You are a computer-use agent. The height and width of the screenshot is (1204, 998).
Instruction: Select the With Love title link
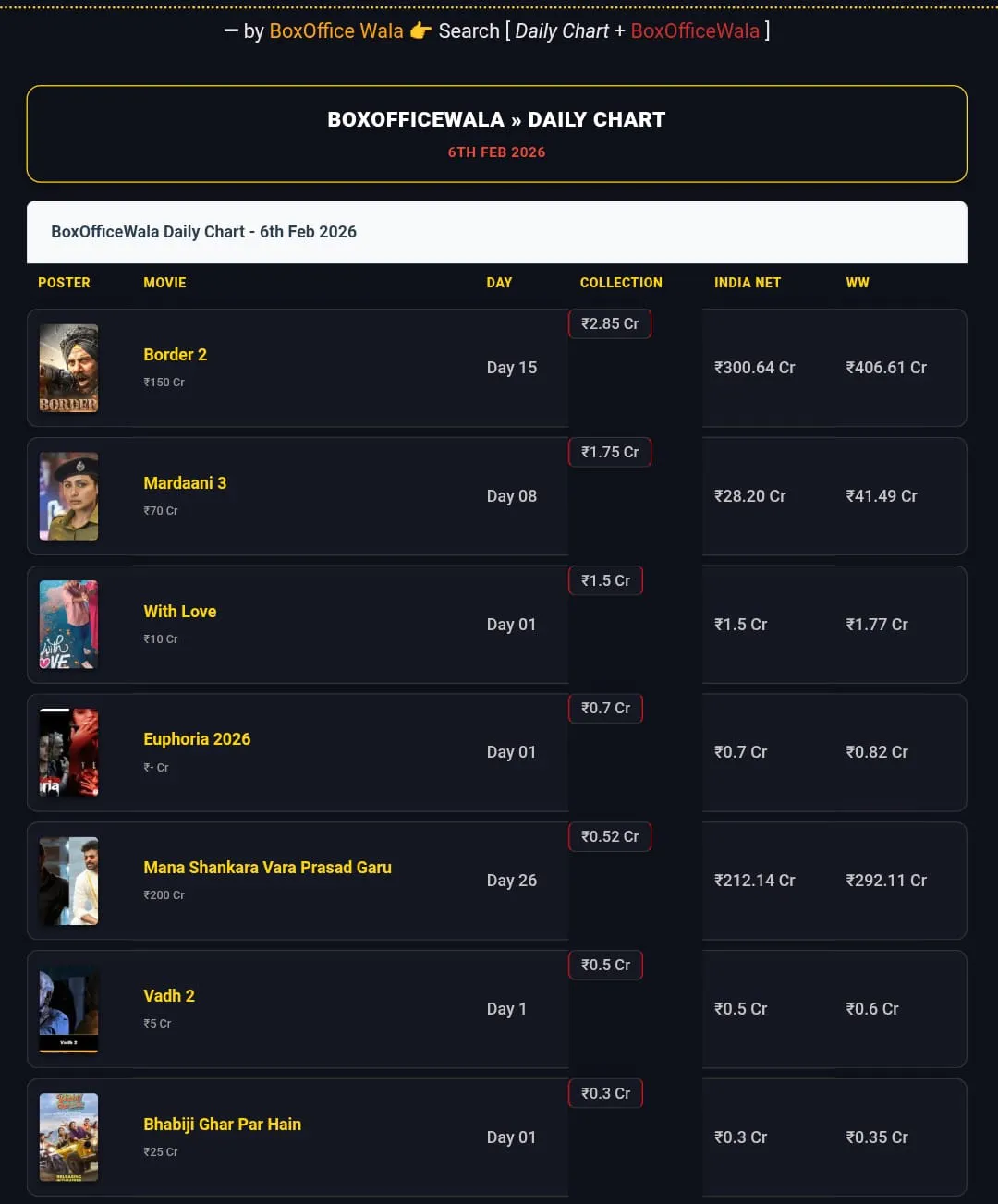tap(179, 611)
